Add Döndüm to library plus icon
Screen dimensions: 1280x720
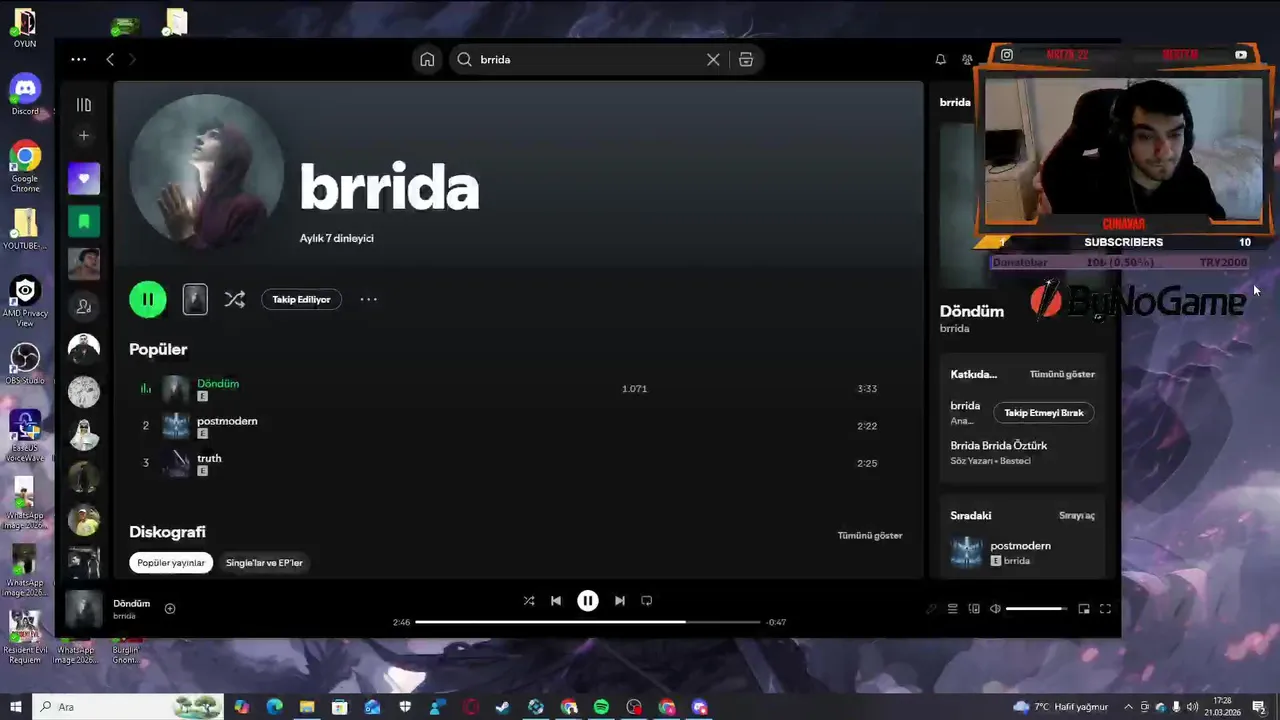pos(170,609)
